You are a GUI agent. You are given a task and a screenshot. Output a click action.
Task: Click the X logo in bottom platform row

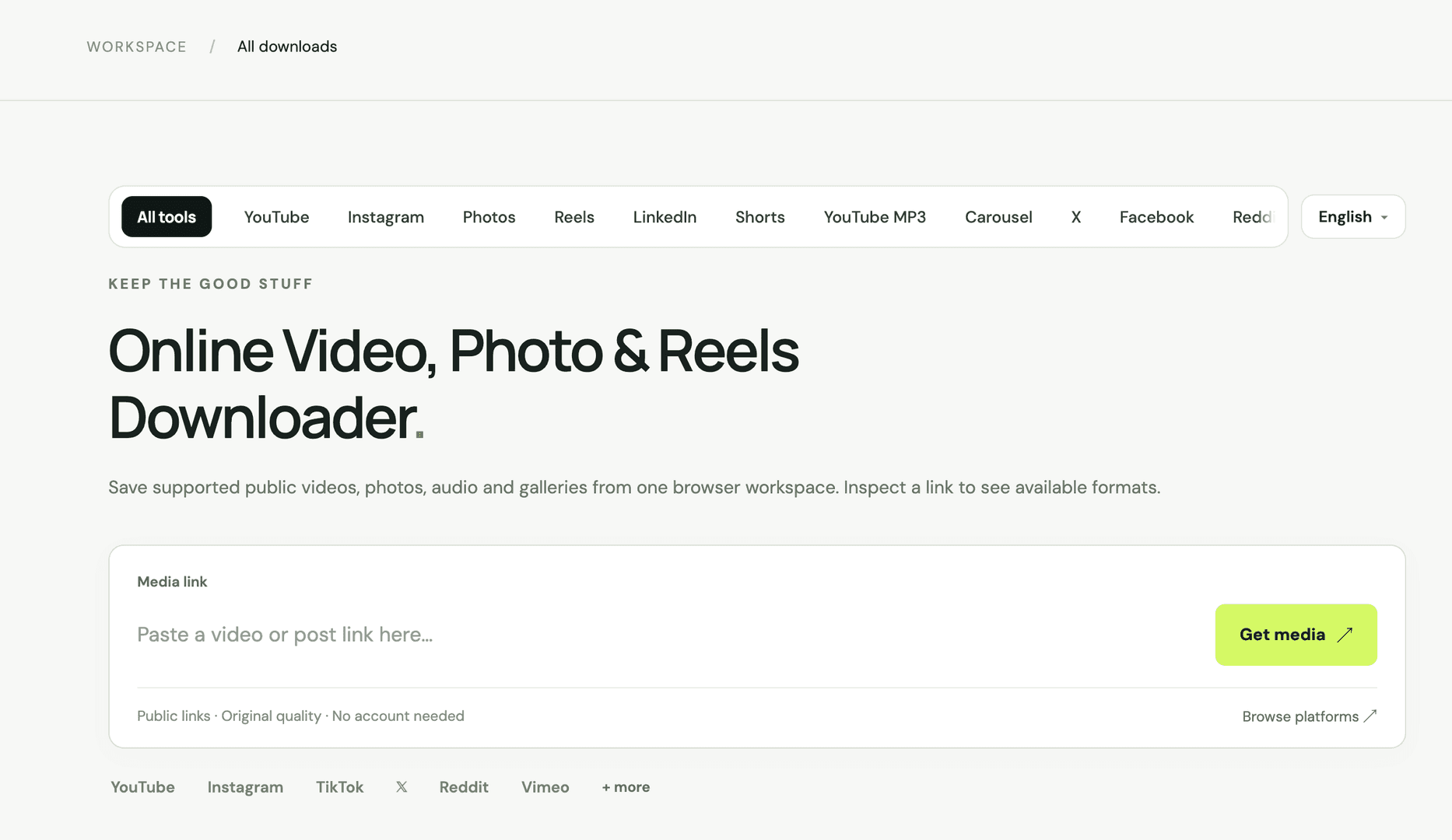[402, 787]
